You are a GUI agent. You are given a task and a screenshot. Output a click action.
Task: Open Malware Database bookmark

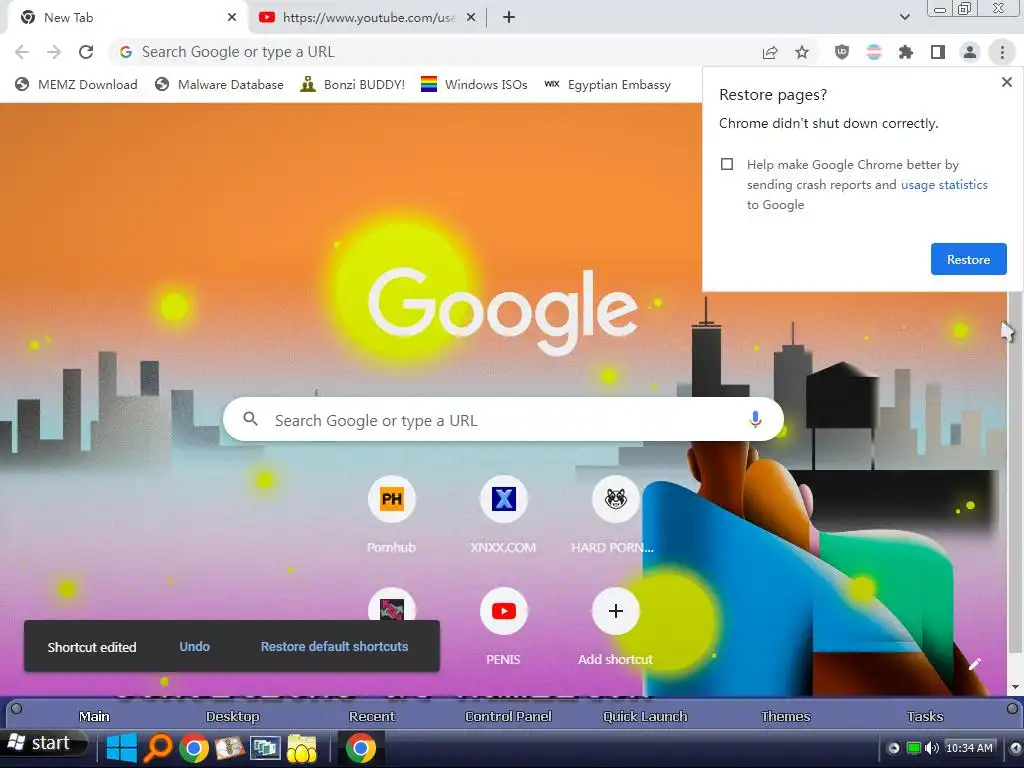(219, 84)
